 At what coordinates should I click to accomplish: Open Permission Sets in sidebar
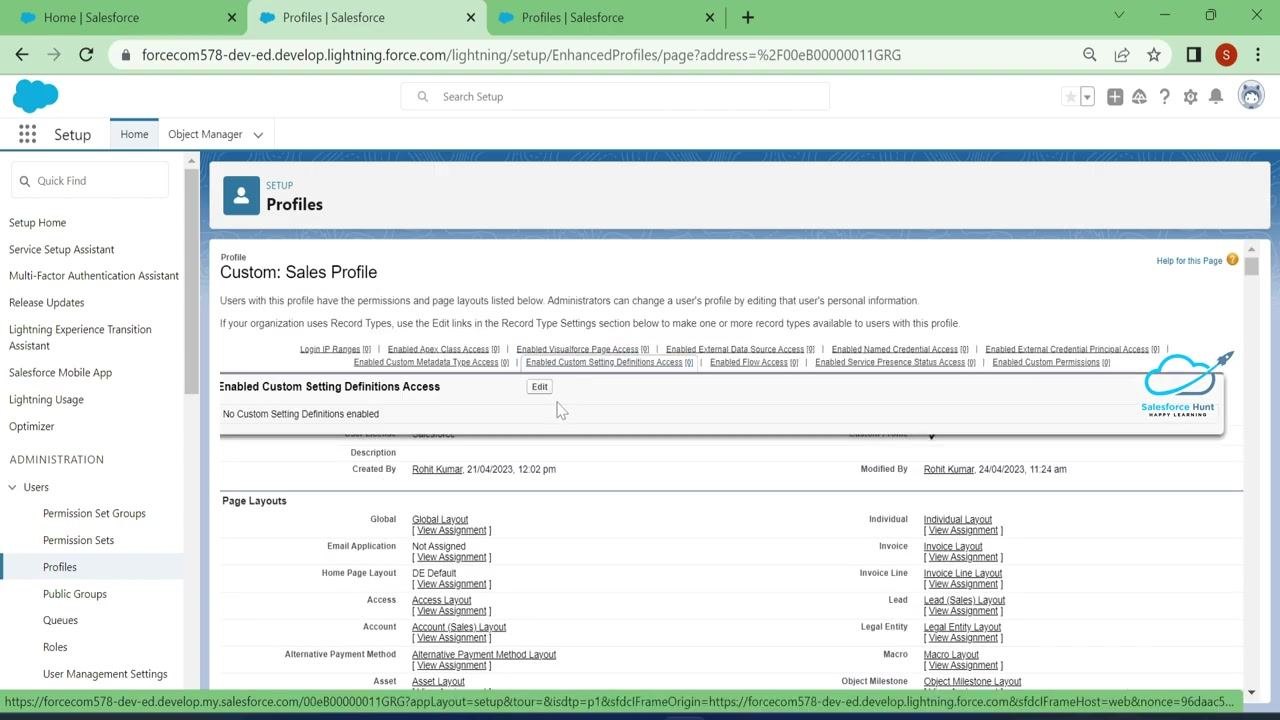(78, 540)
